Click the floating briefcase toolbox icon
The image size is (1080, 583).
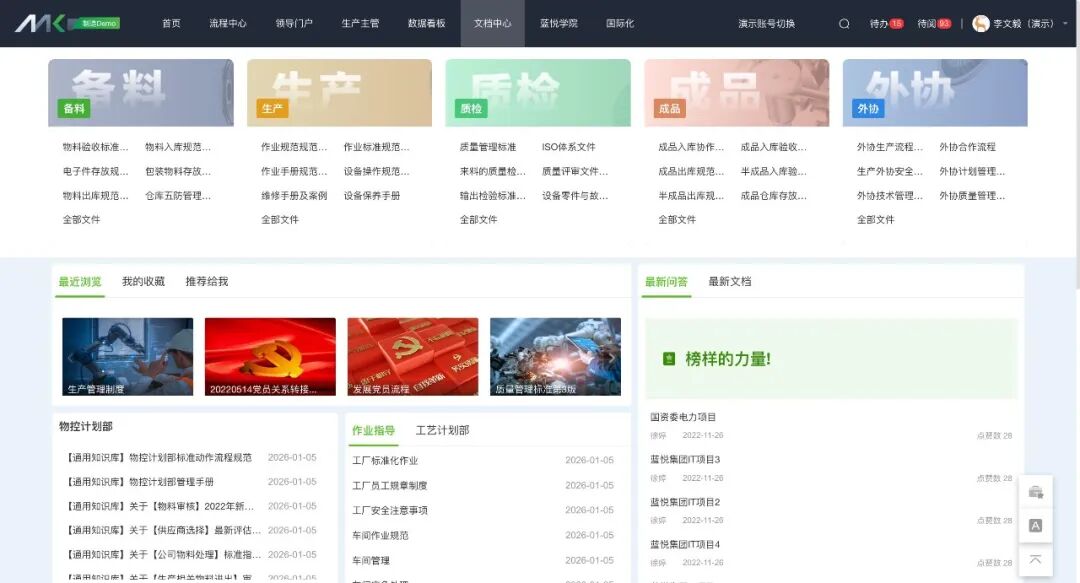1035,492
